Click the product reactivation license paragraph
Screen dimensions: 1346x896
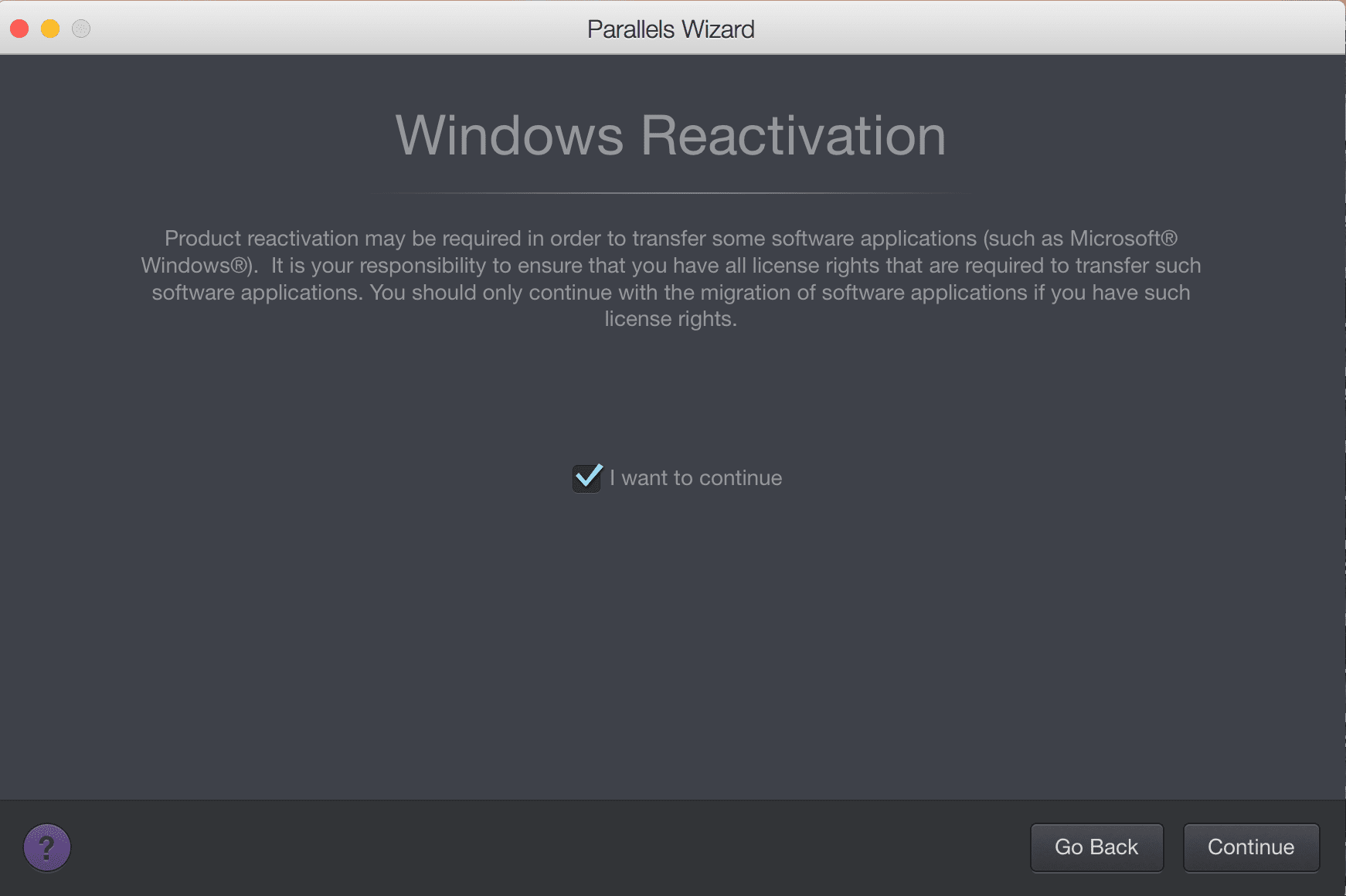671,279
